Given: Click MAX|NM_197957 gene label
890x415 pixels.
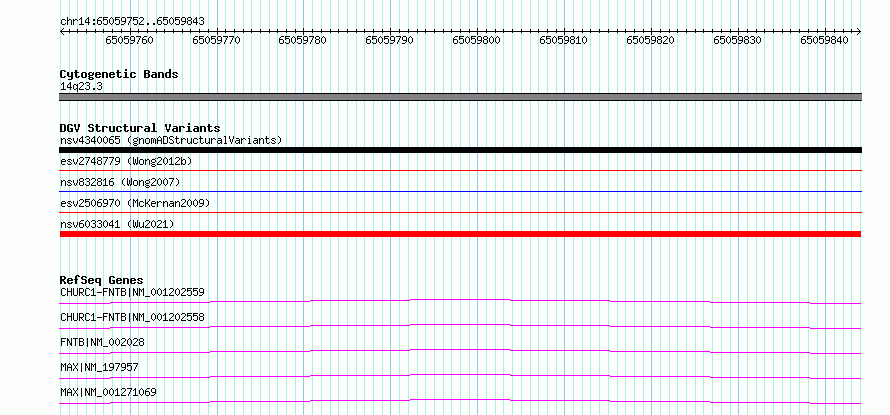Looking at the screenshot, I should tap(99, 367).
